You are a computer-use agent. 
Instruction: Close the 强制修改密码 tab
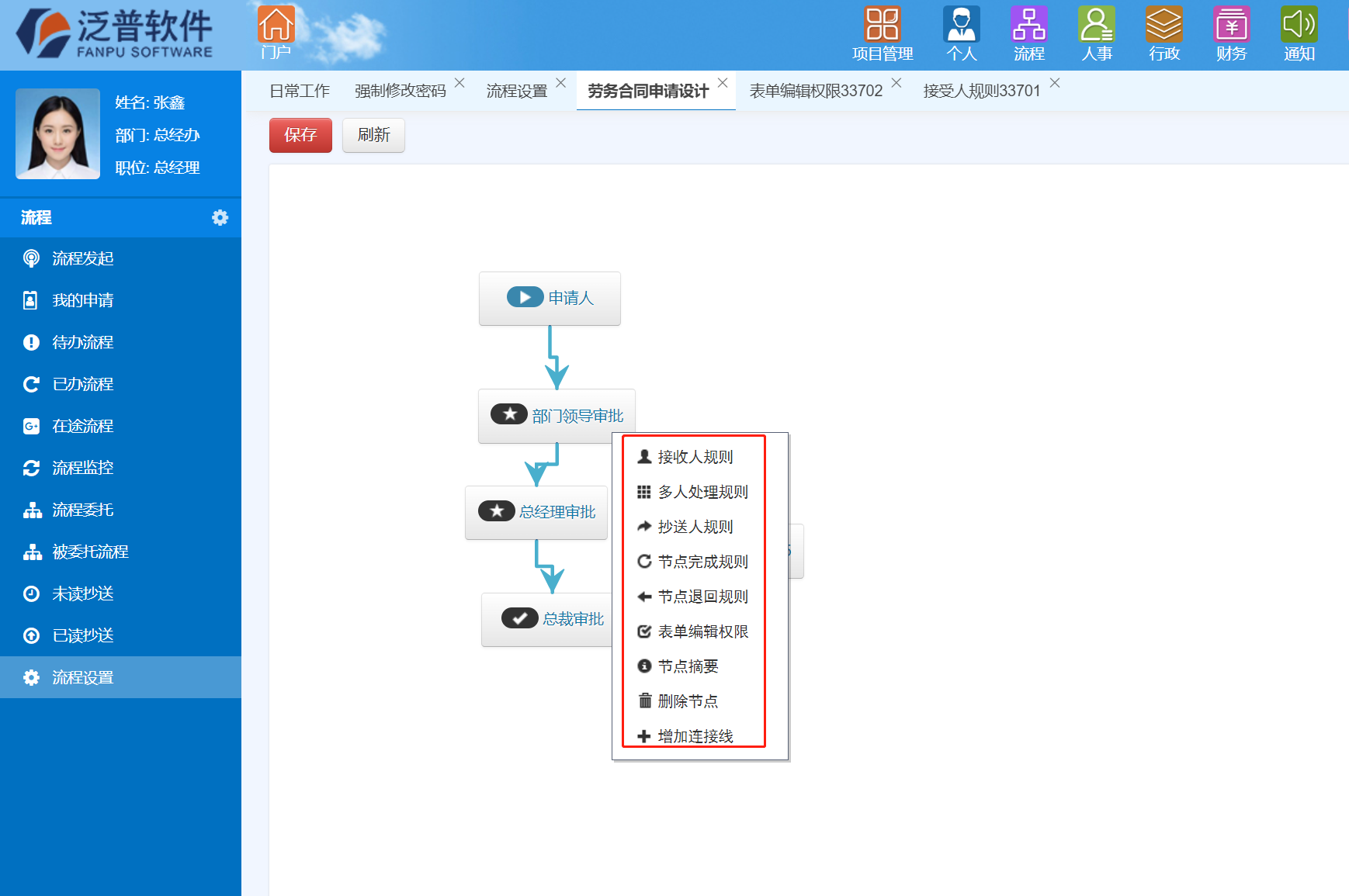pyautogui.click(x=459, y=83)
